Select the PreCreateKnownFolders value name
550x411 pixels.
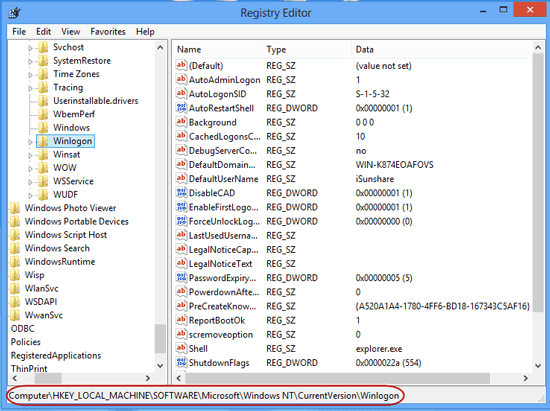(x=223, y=306)
